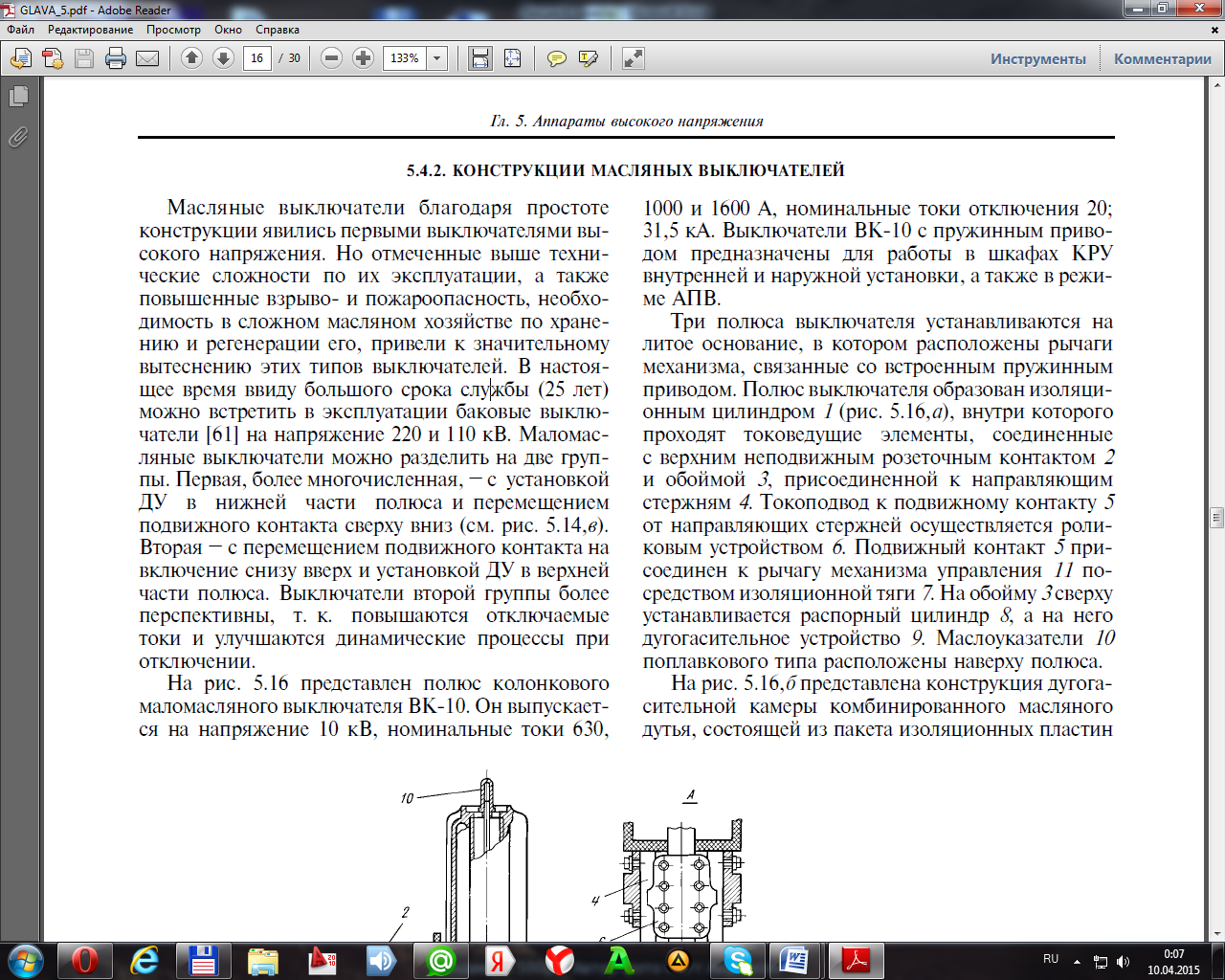1225x980 pixels.
Task: Open Yandex Я taskbar icon
Action: (501, 961)
